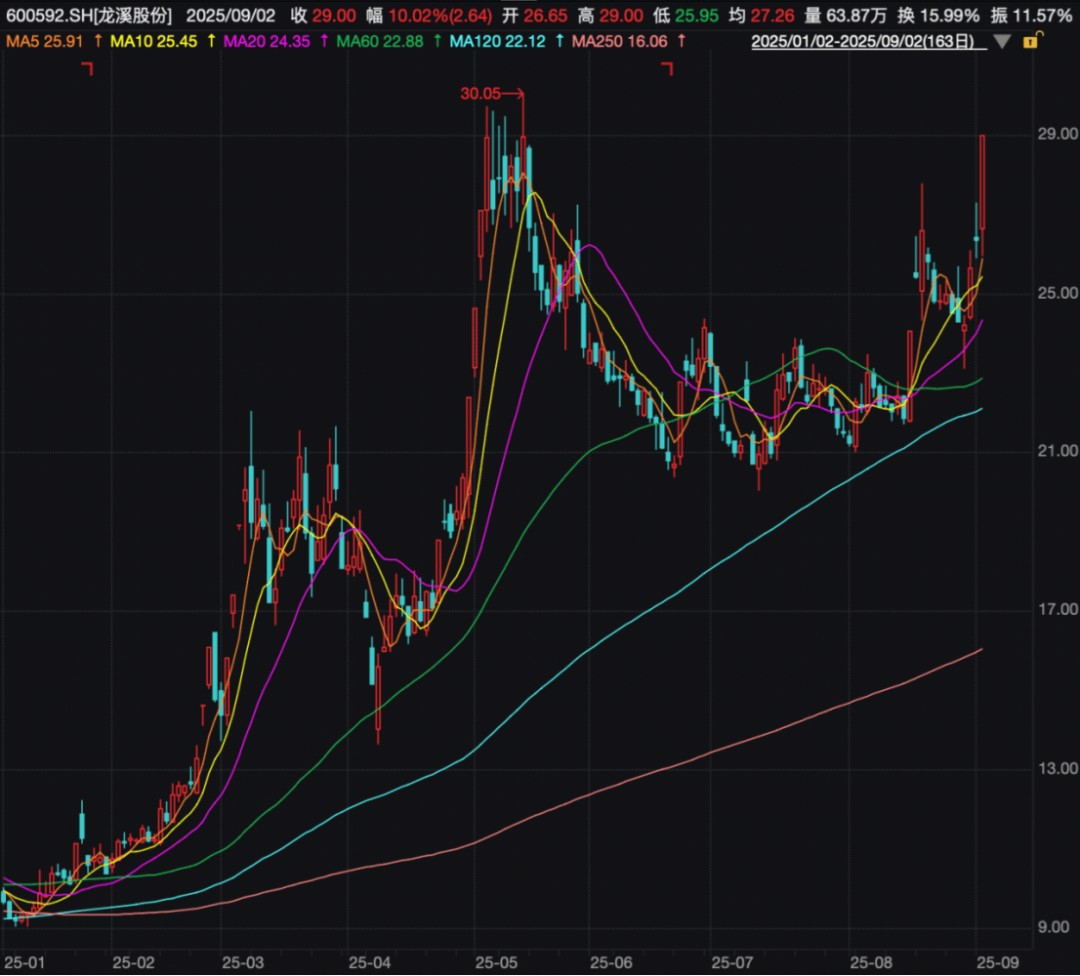
Task: Click the 600592.SH stock name title
Action: [88, 16]
